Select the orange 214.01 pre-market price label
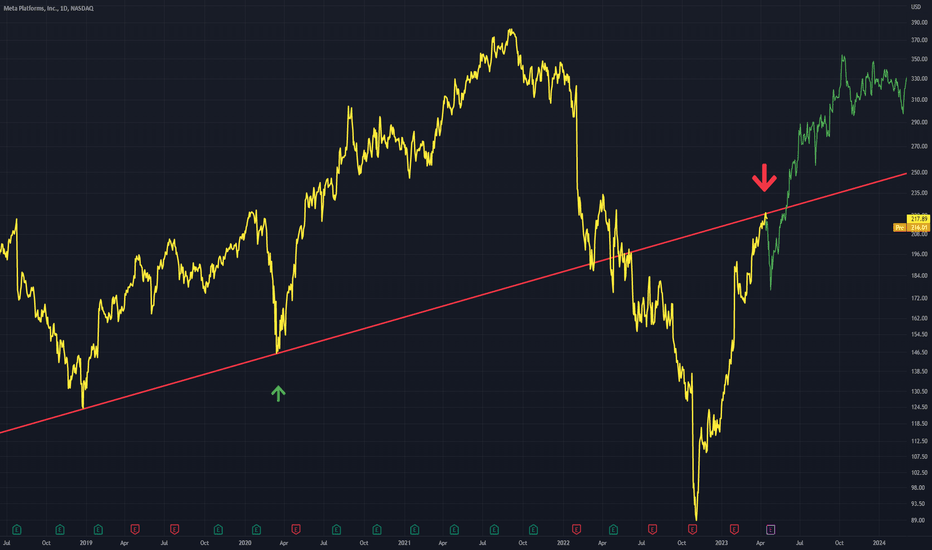Viewport: 932px width, 550px height. click(919, 228)
